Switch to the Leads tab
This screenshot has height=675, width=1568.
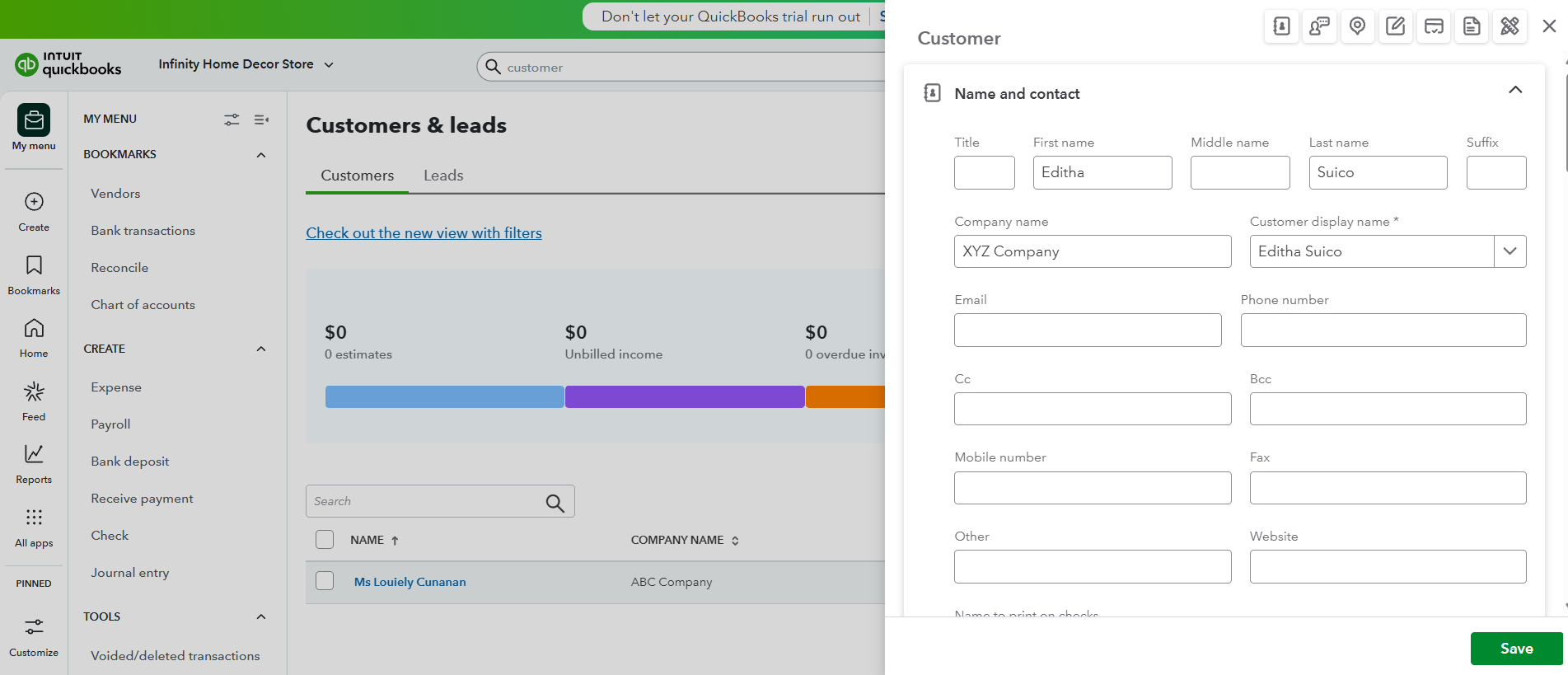[443, 176]
